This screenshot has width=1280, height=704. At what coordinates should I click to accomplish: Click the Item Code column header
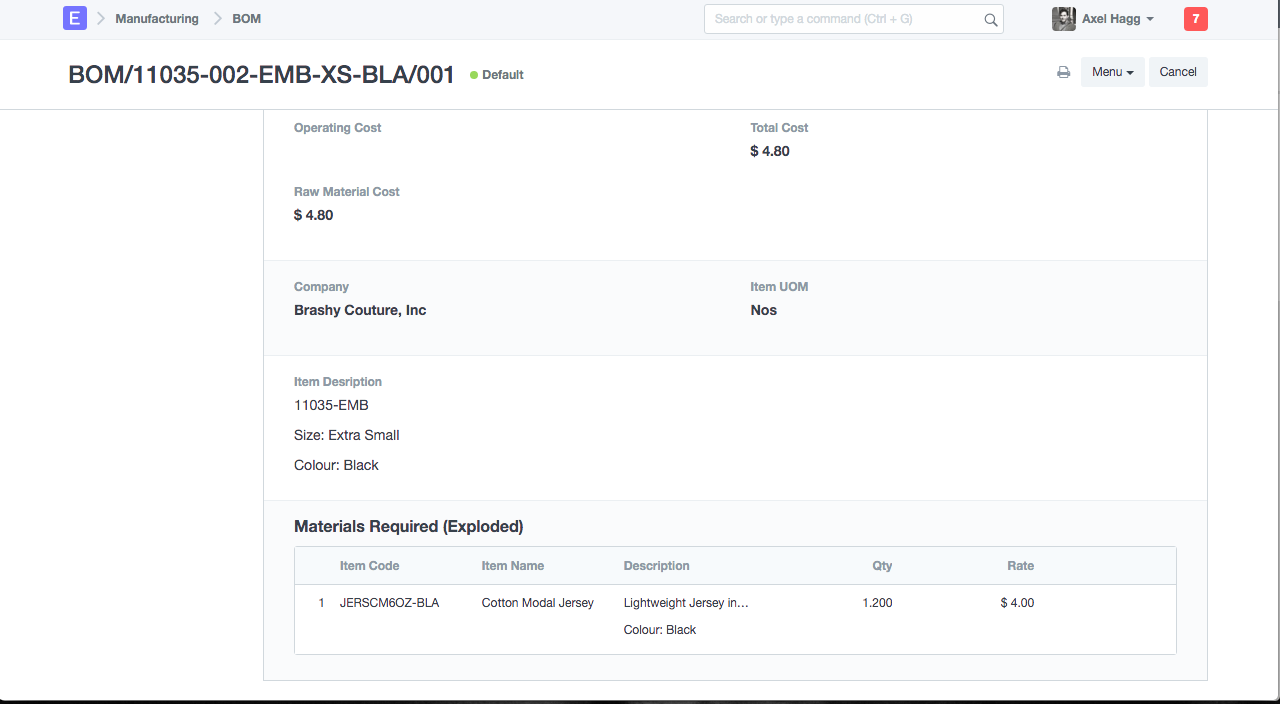[x=369, y=566]
